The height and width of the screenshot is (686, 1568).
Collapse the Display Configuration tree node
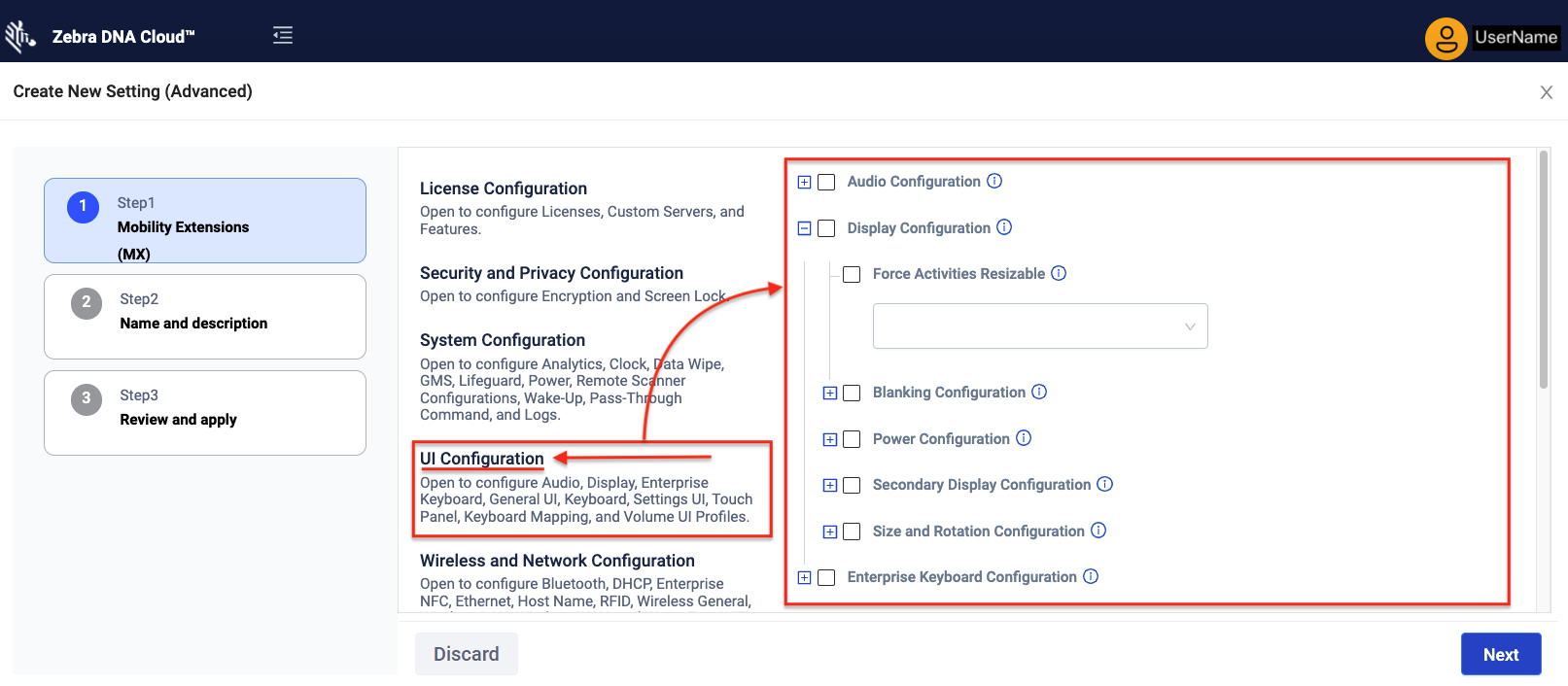click(x=804, y=228)
